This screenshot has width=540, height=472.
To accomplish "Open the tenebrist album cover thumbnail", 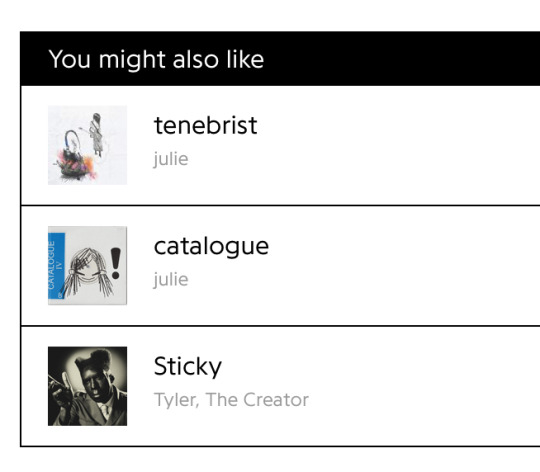I will pyautogui.click(x=87, y=145).
